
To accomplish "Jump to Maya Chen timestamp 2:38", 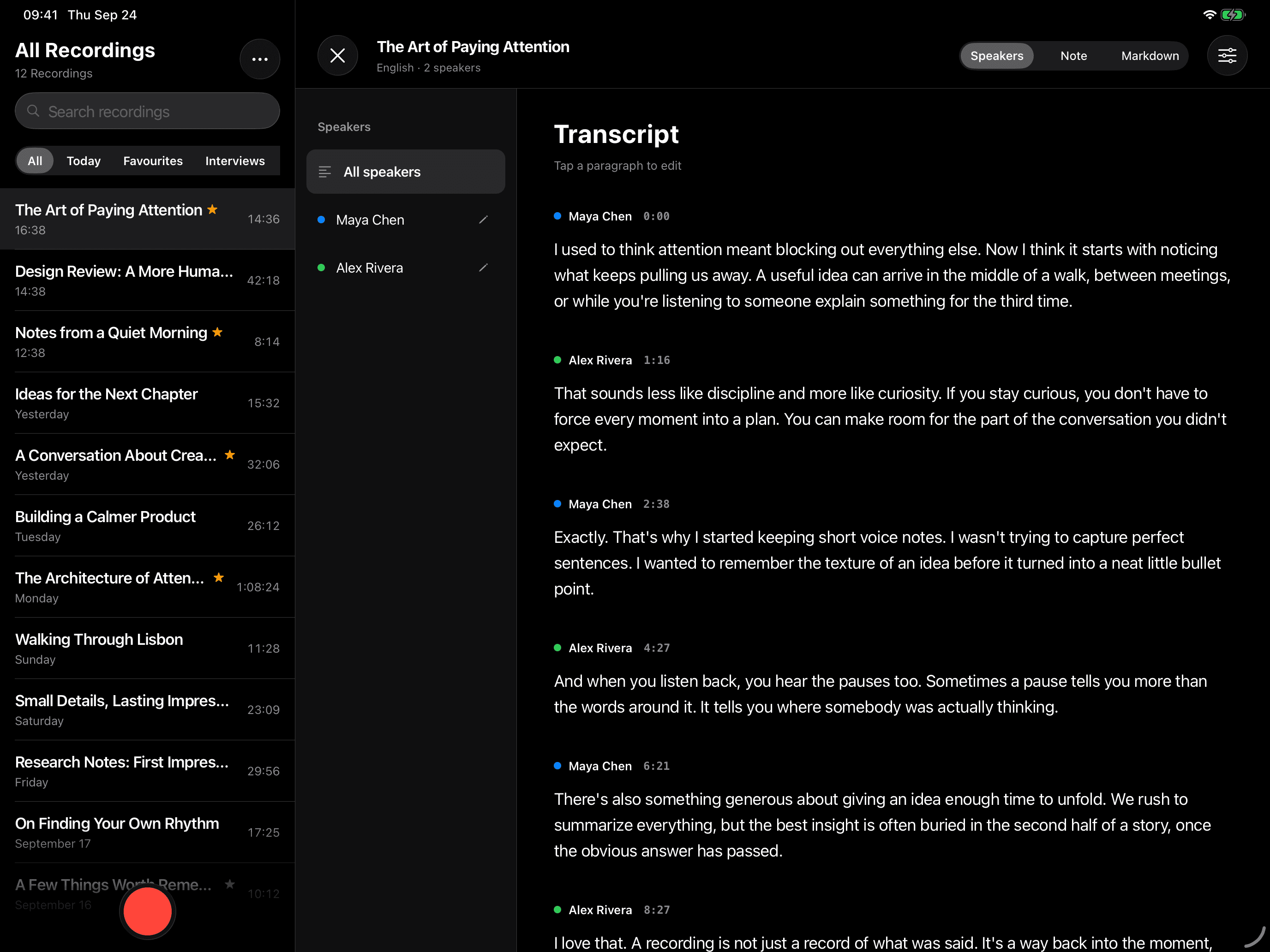I will pyautogui.click(x=656, y=505).
